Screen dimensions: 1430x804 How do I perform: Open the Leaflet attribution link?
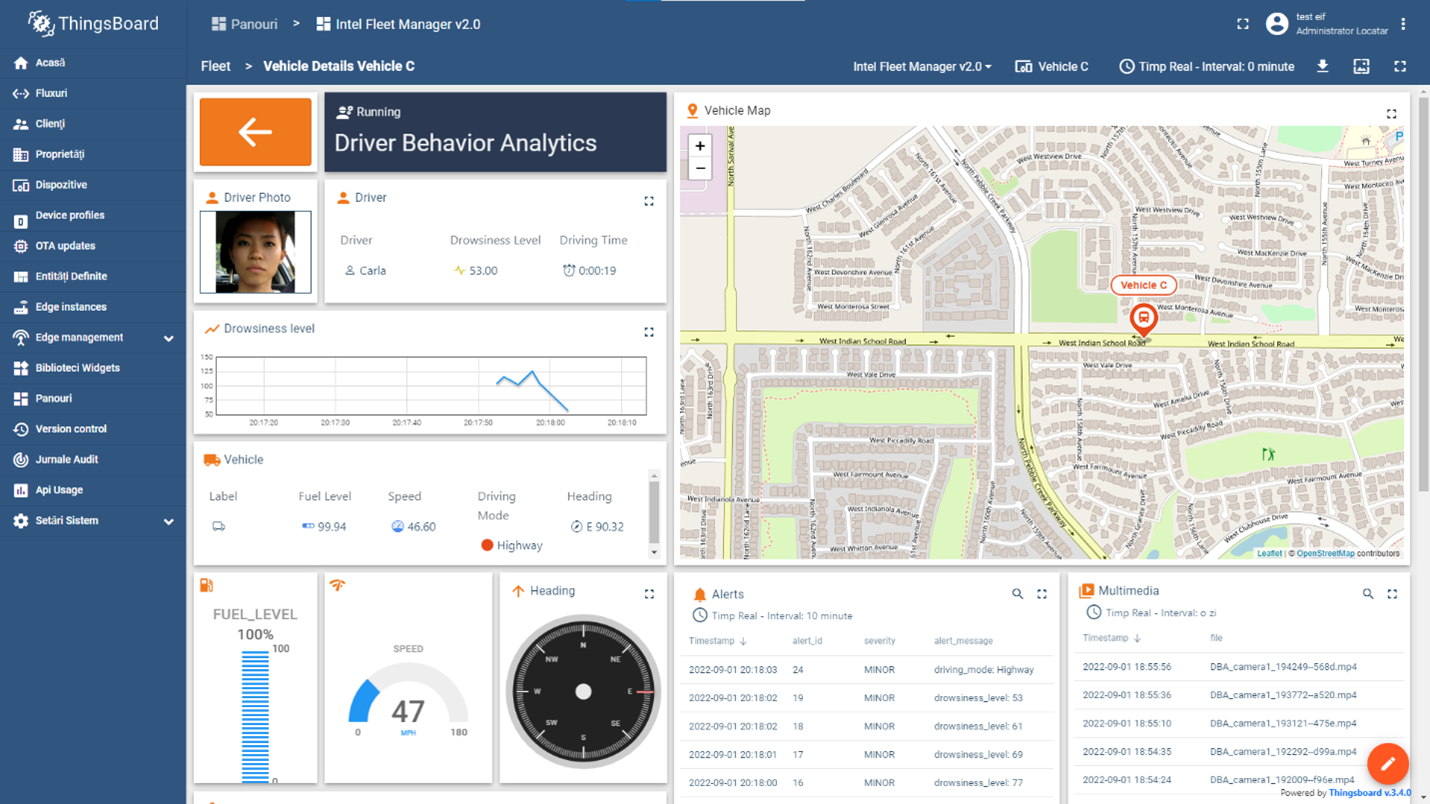pyautogui.click(x=1269, y=553)
